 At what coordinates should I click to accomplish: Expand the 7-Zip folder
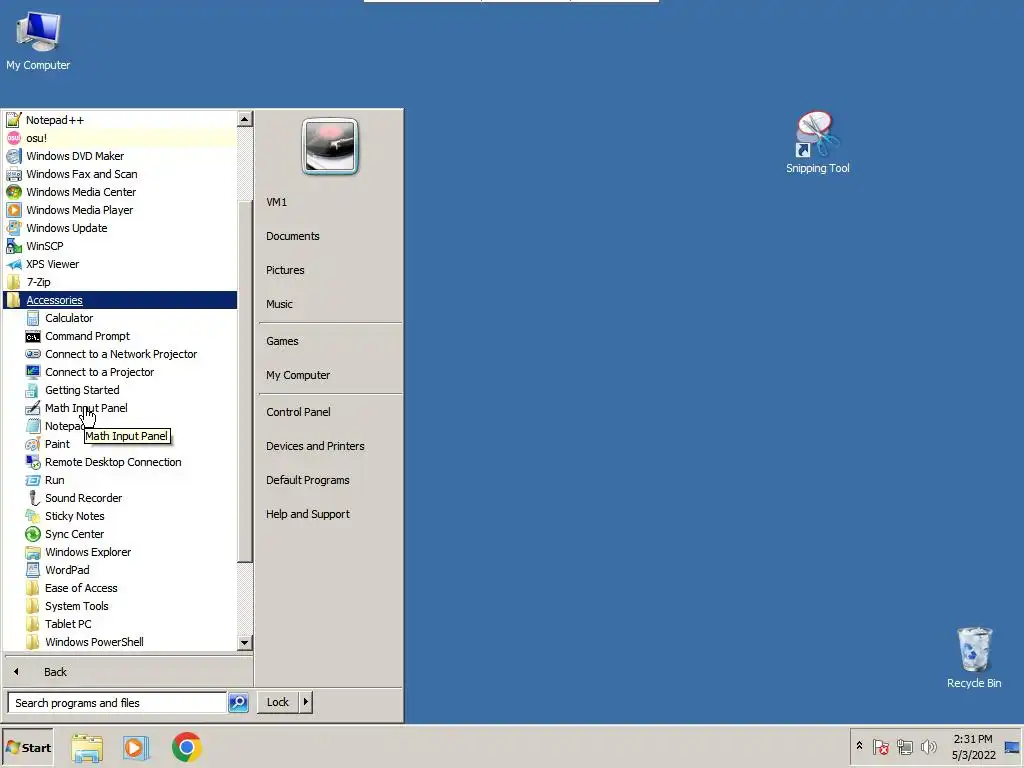pos(120,282)
